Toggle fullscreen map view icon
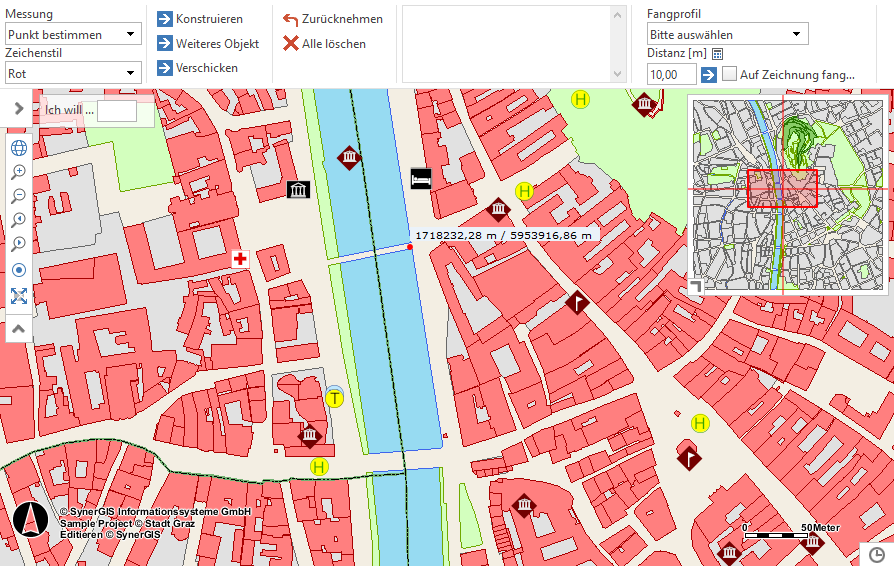Viewport: 894px width, 566px height. pyautogui.click(x=18, y=296)
